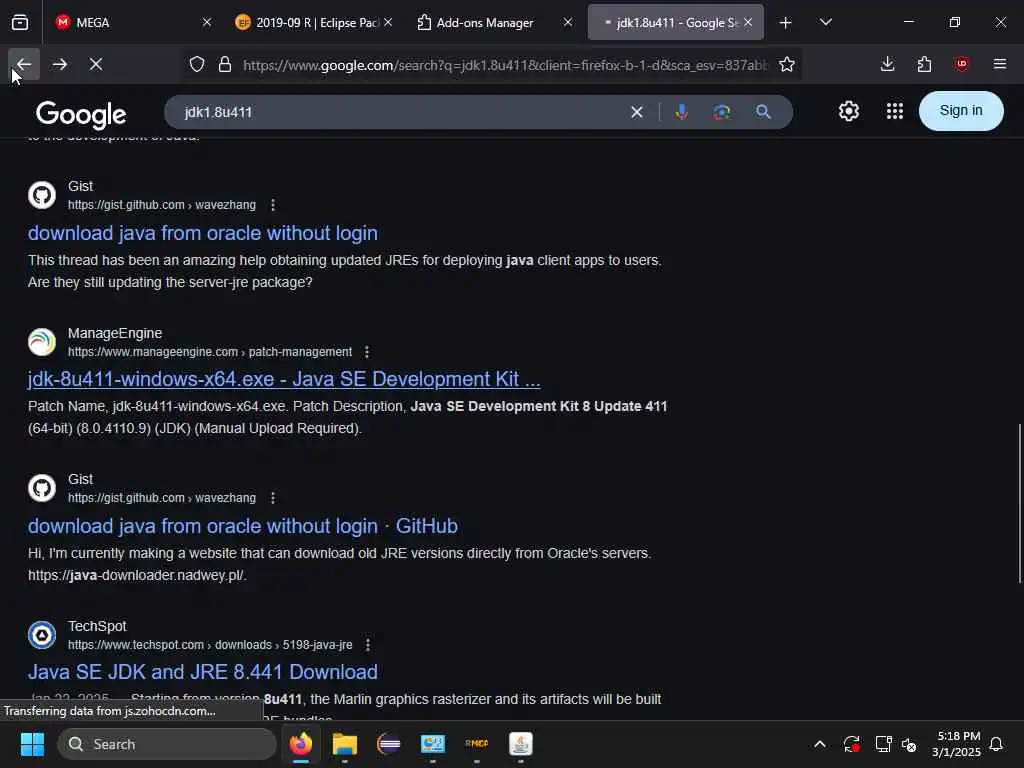Open File Explorer from the taskbar
Image resolution: width=1024 pixels, height=768 pixels.
[x=345, y=744]
